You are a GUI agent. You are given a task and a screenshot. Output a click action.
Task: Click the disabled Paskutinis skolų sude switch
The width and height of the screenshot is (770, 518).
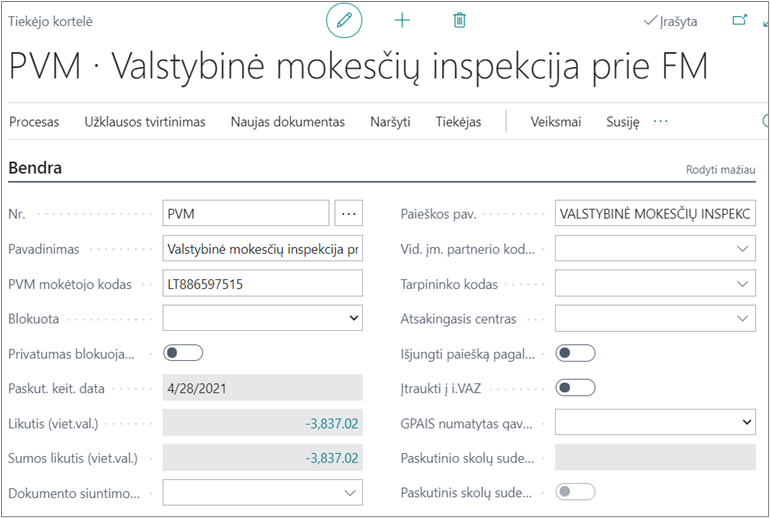[x=576, y=491]
